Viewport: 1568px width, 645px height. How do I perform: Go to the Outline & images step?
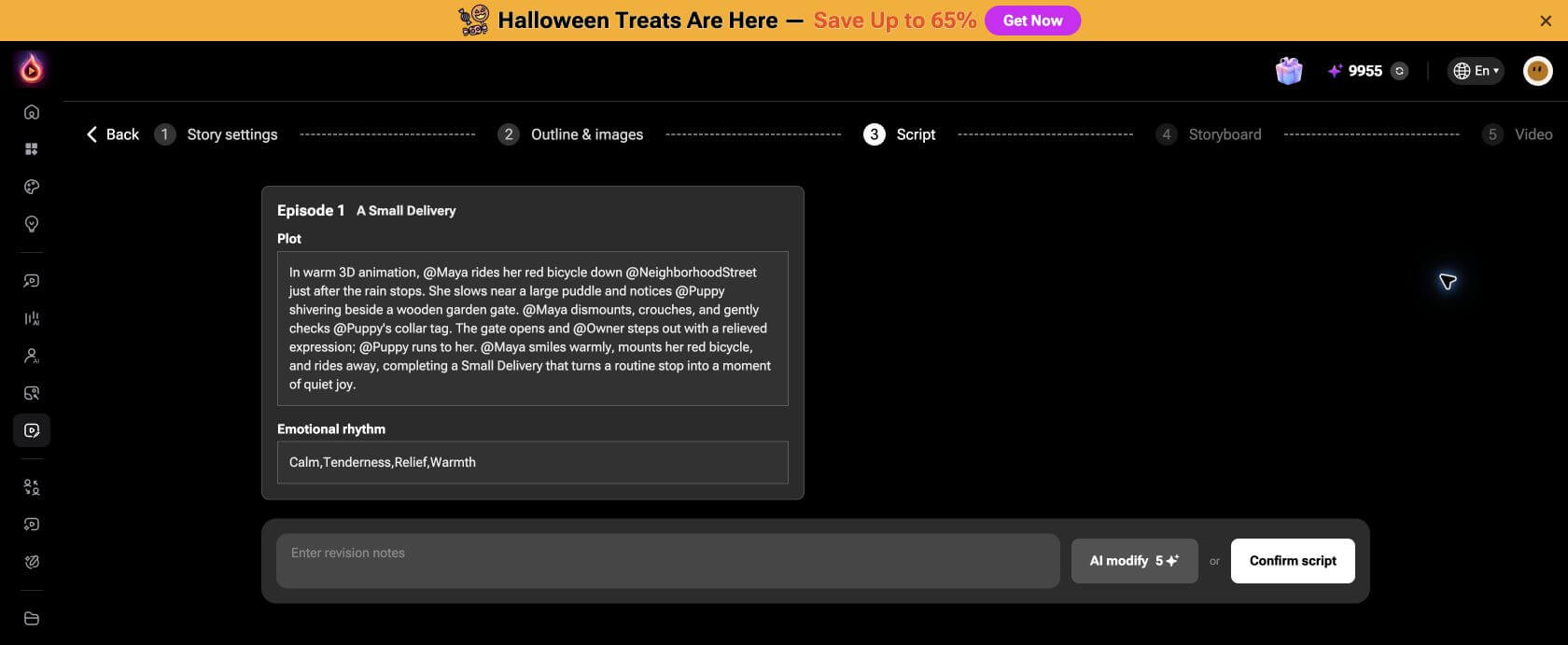[570, 134]
